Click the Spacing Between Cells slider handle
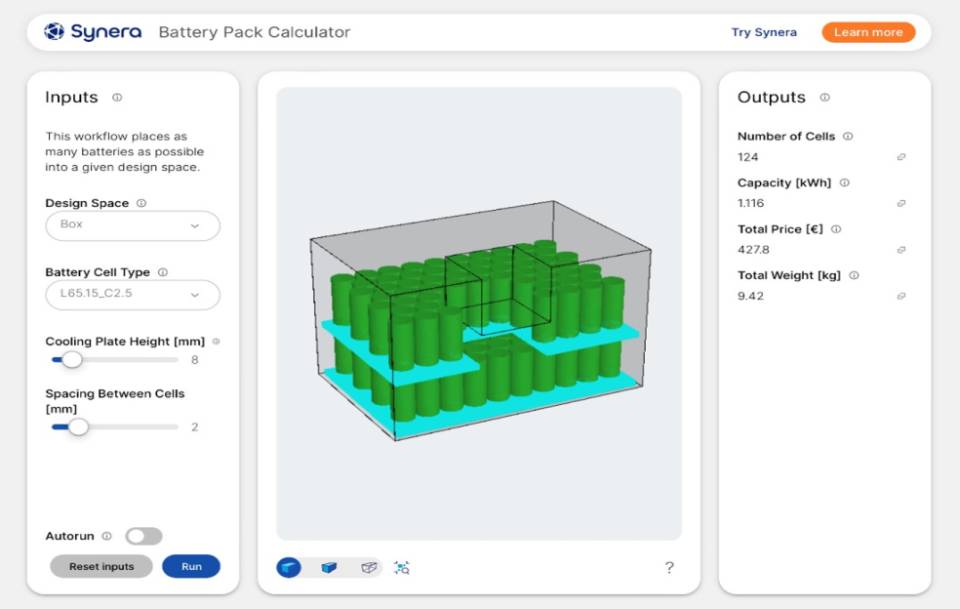The width and height of the screenshot is (960, 609). 78,427
